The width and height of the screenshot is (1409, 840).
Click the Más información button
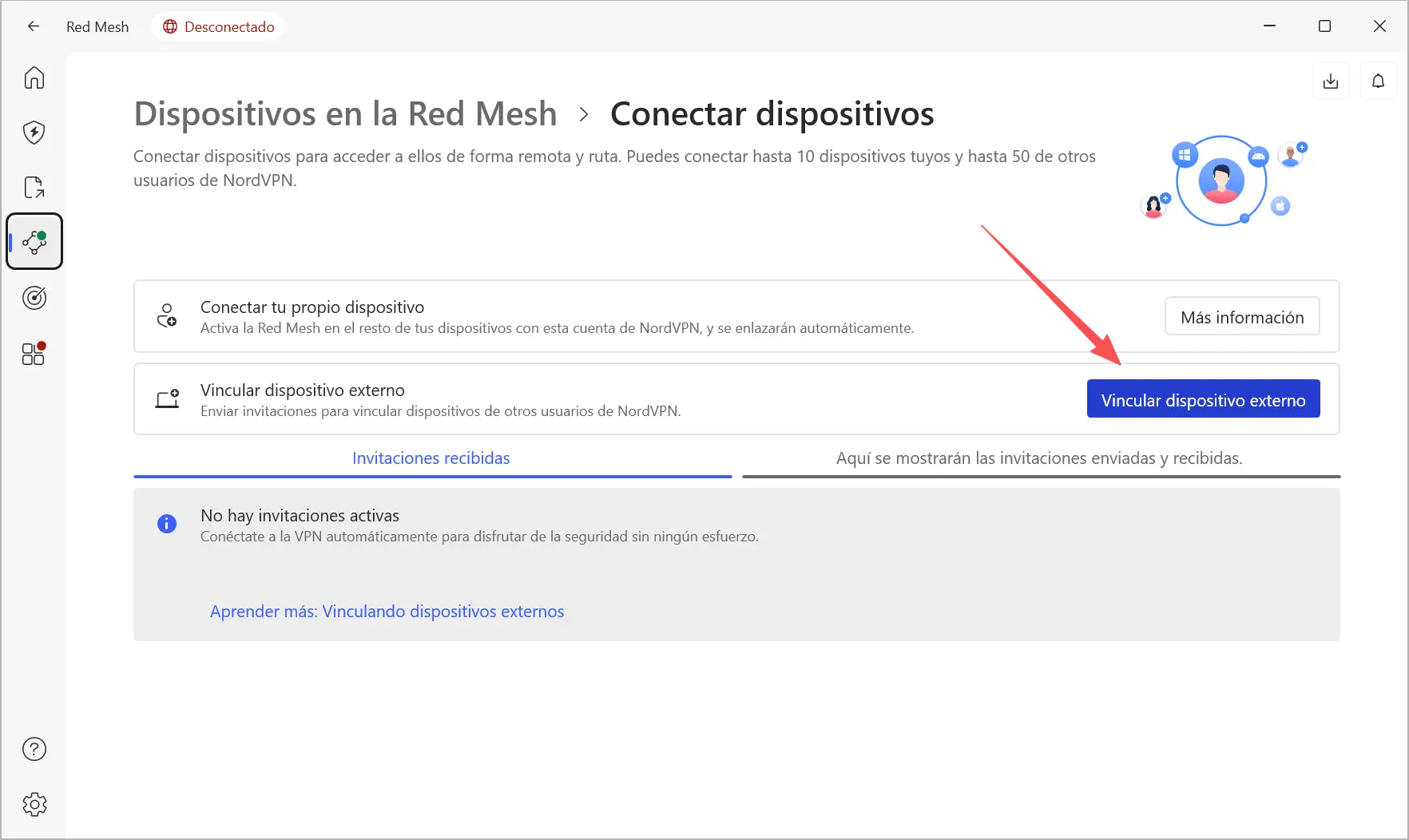point(1241,317)
